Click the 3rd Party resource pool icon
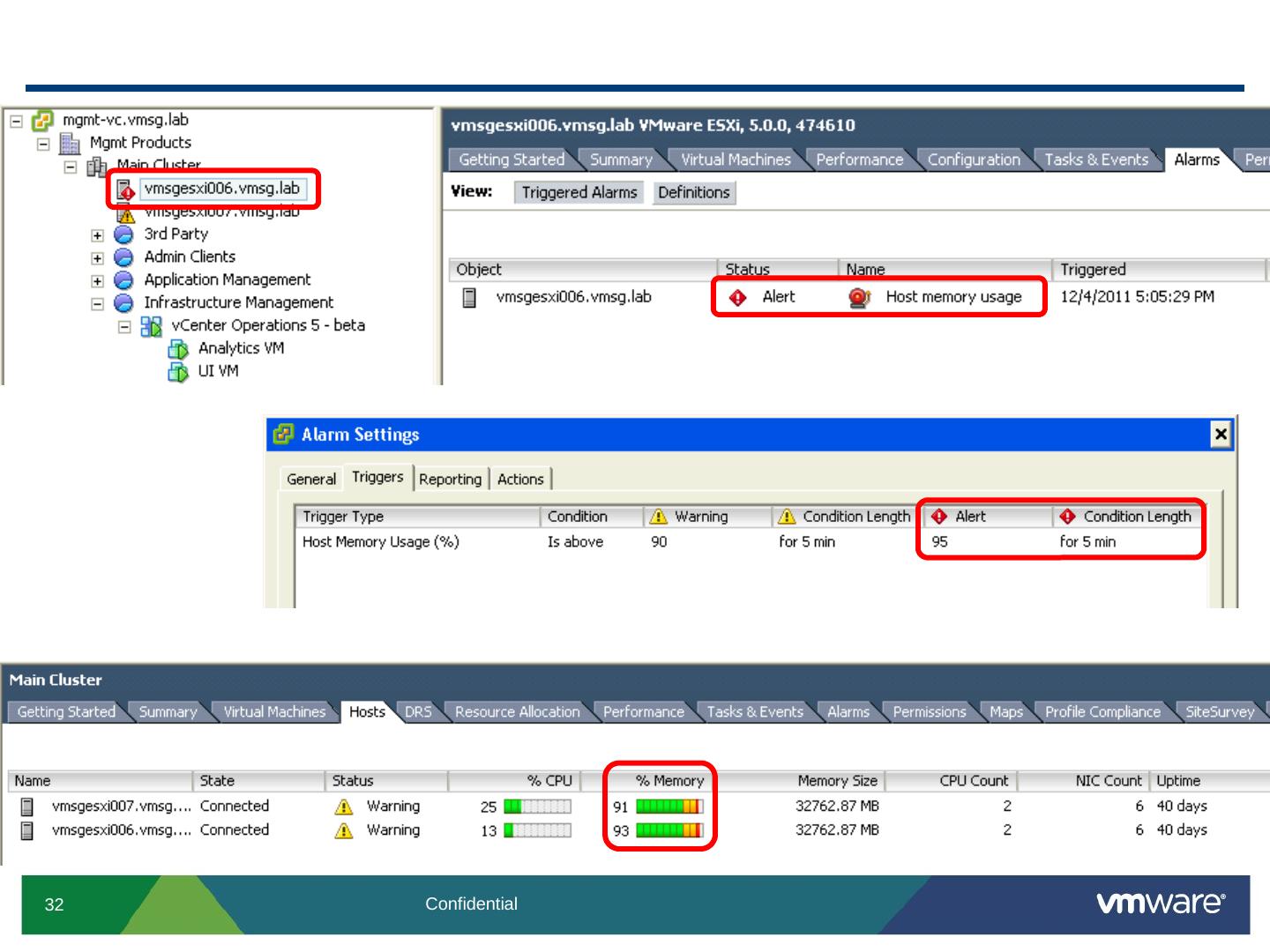 tap(124, 234)
